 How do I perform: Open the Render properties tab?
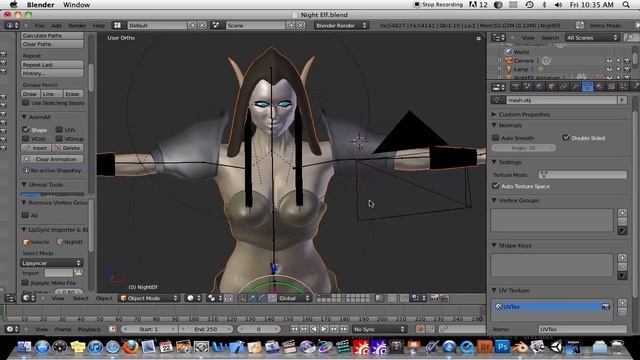pos(515,87)
